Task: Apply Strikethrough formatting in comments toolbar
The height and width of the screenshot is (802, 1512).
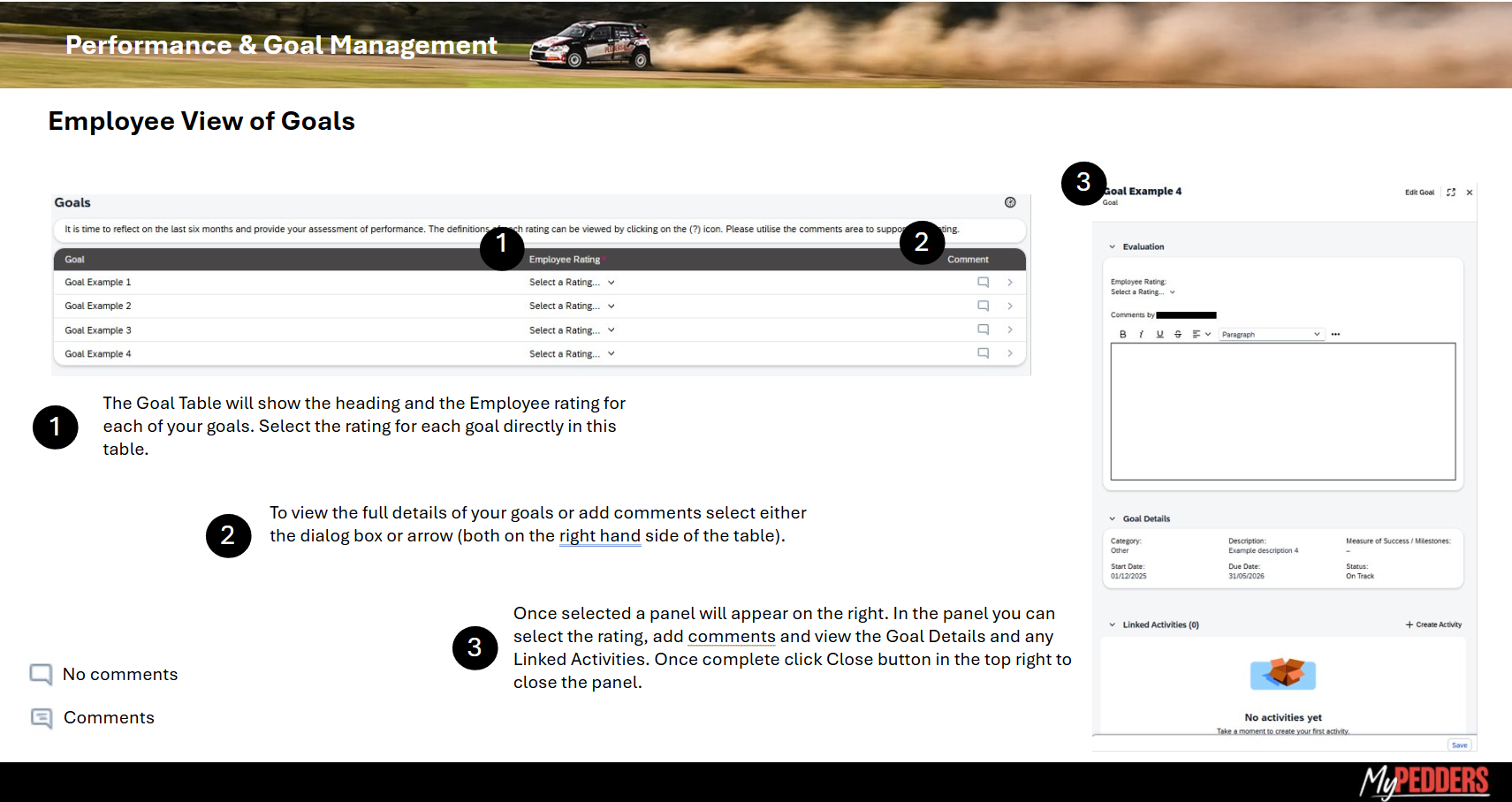Action: coord(1178,335)
